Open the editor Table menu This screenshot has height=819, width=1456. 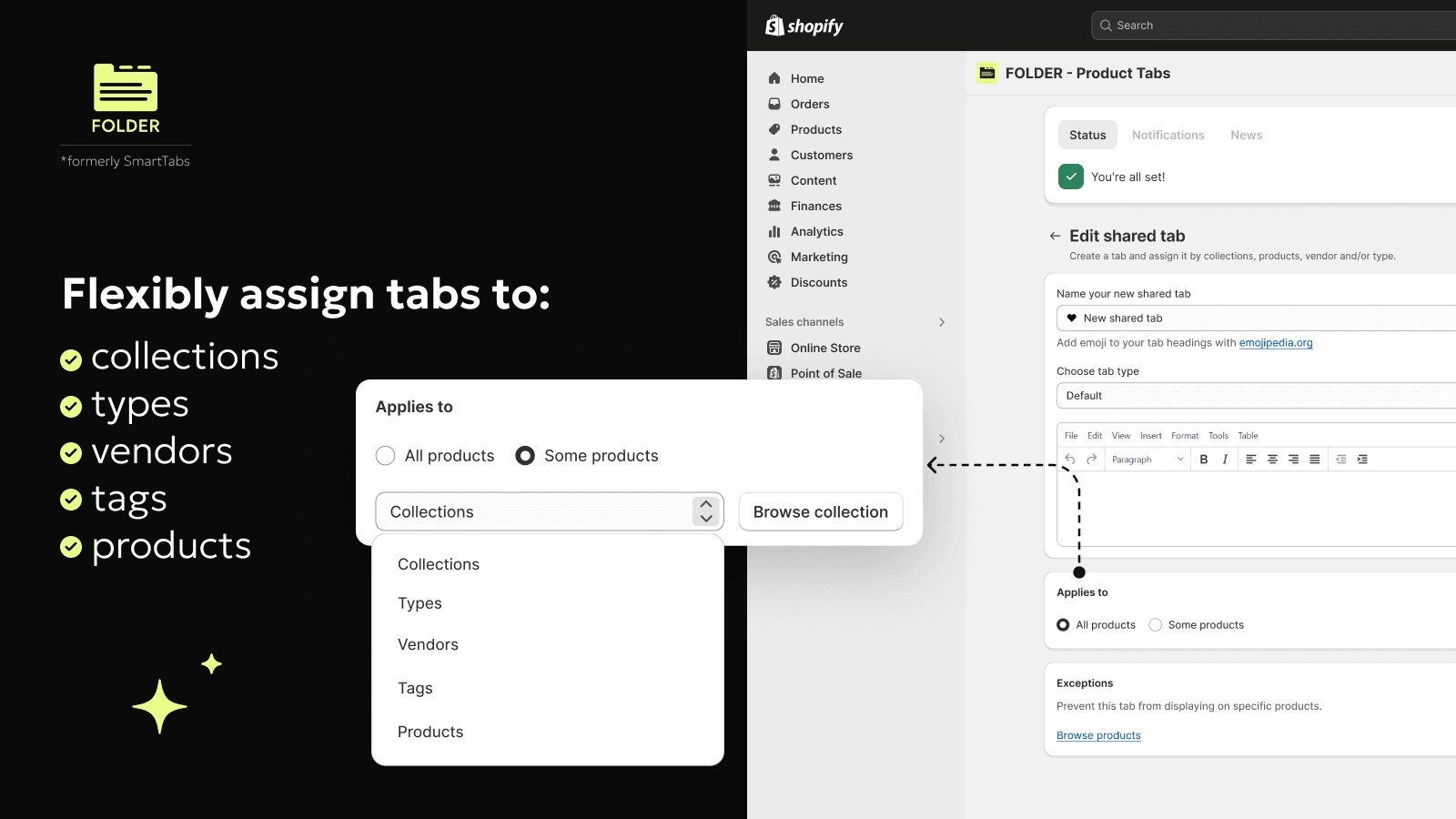coord(1248,436)
